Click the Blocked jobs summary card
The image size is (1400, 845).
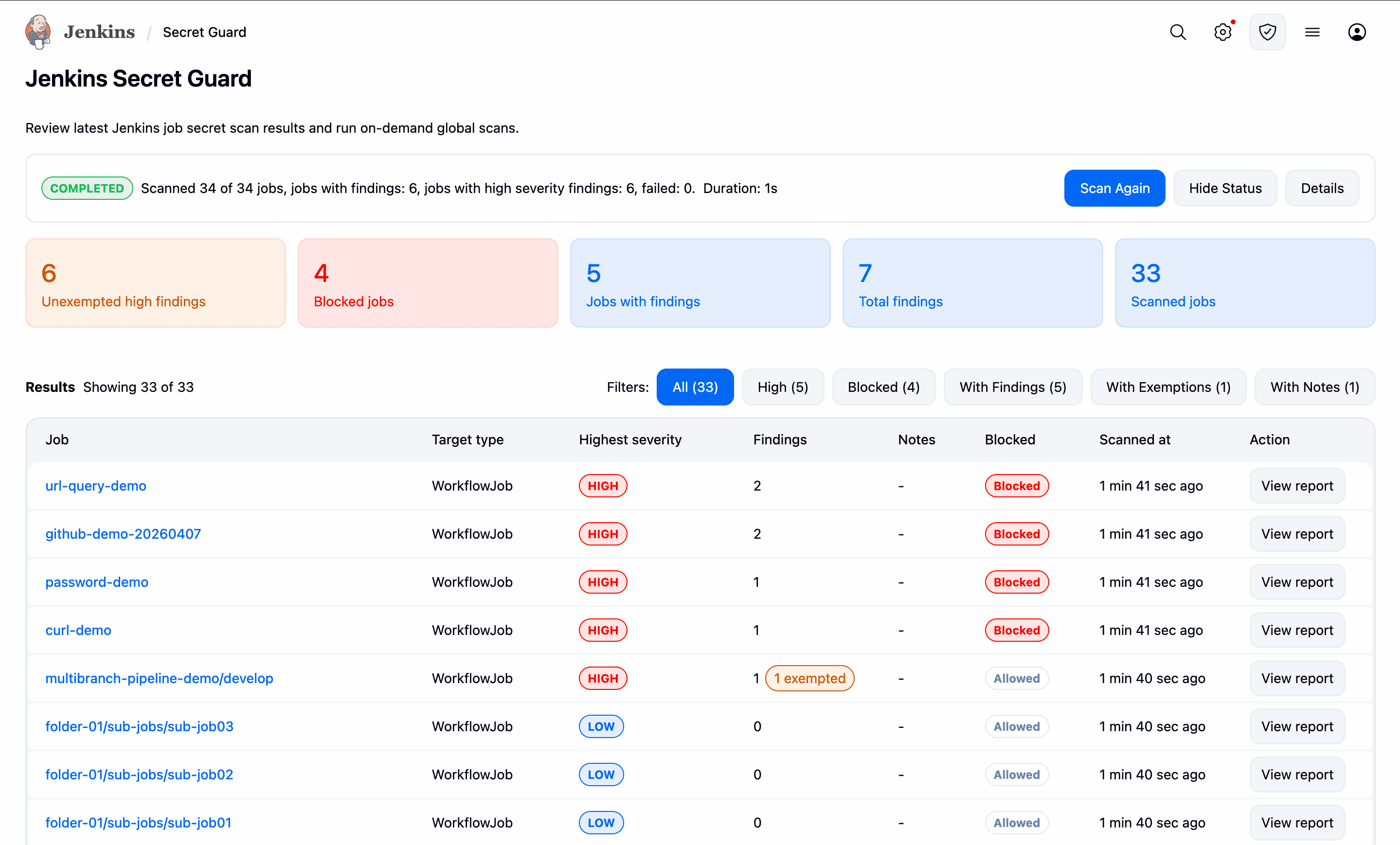click(x=427, y=283)
